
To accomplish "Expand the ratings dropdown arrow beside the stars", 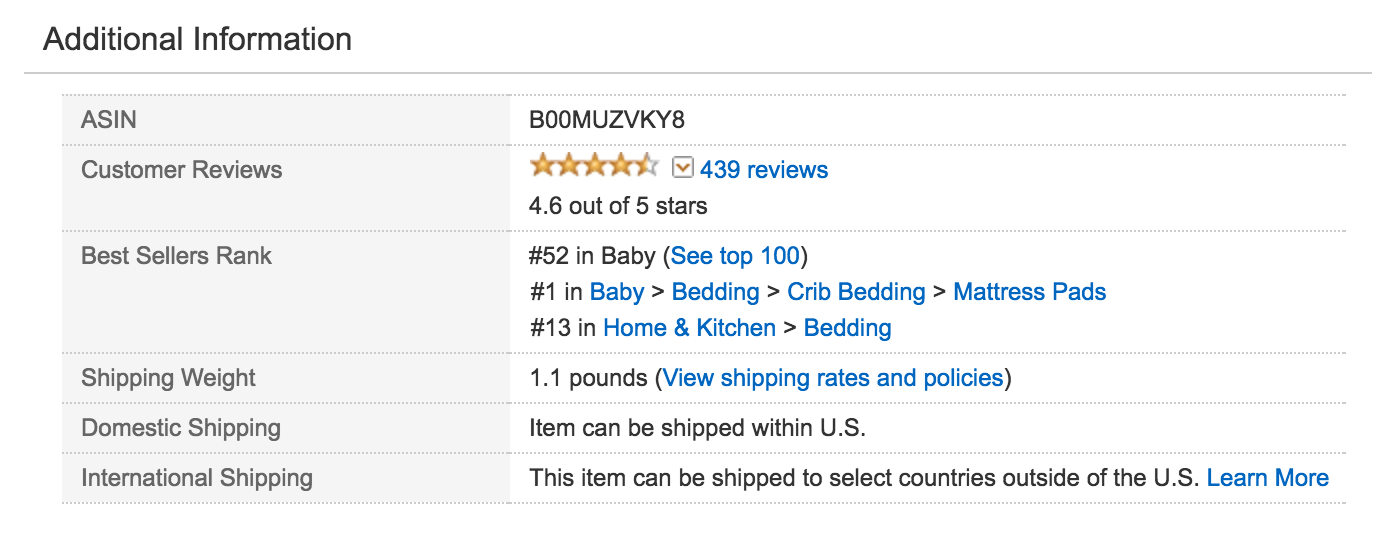I will 683,167.
